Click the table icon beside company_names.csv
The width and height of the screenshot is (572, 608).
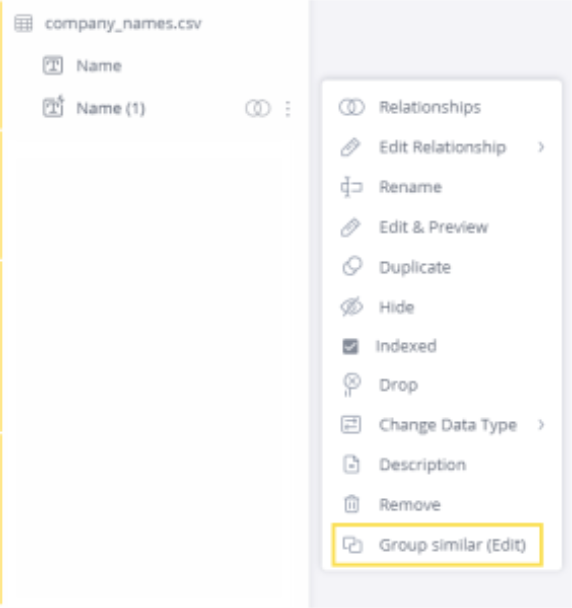23,24
